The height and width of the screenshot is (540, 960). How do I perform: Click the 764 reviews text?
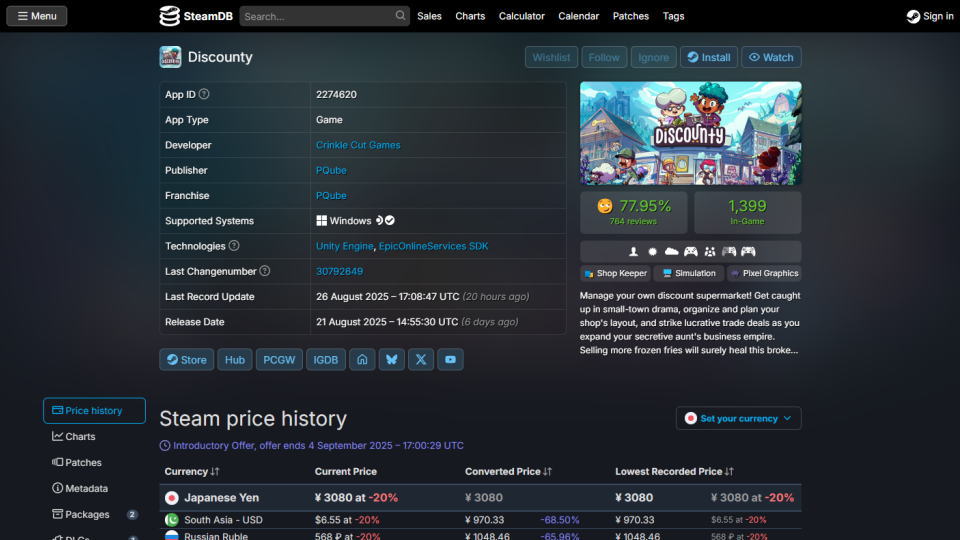pos(633,222)
